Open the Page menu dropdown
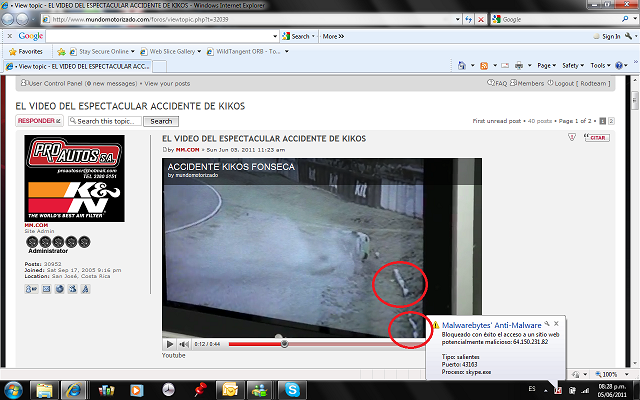 tap(538, 66)
